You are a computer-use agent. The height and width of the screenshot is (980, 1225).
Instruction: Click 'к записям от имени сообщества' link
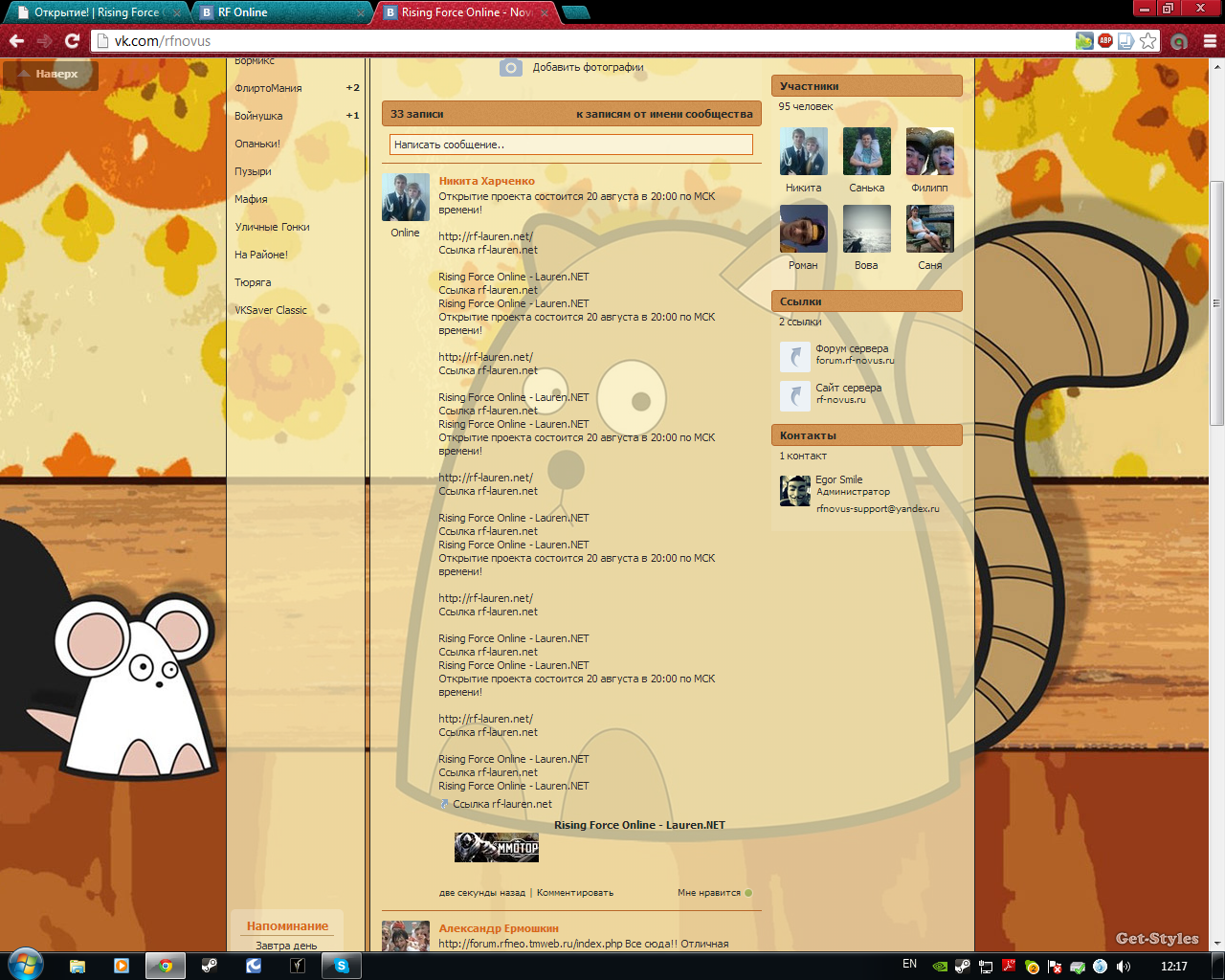tap(664, 114)
